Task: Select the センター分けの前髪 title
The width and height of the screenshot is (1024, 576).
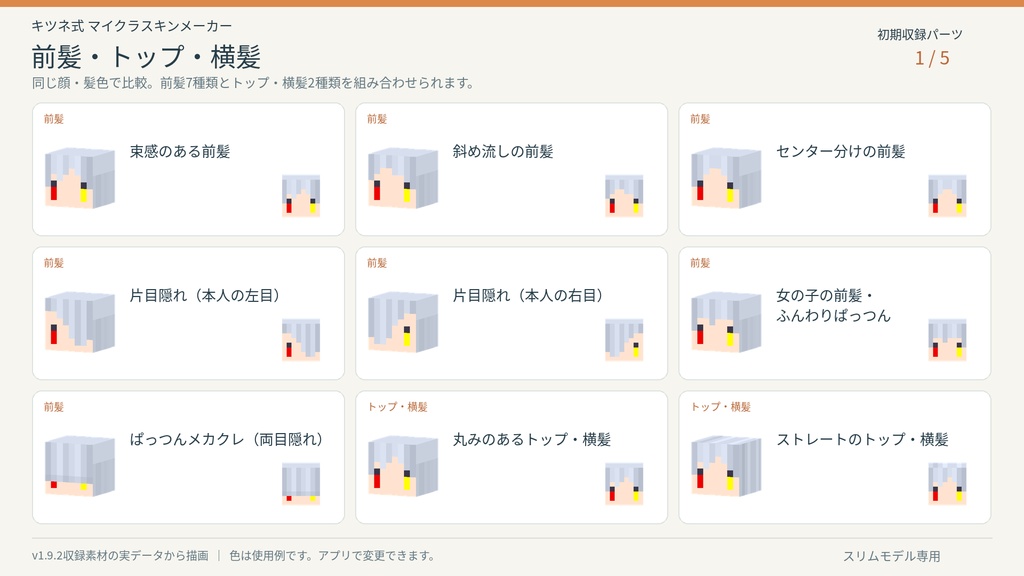Action: click(x=840, y=152)
